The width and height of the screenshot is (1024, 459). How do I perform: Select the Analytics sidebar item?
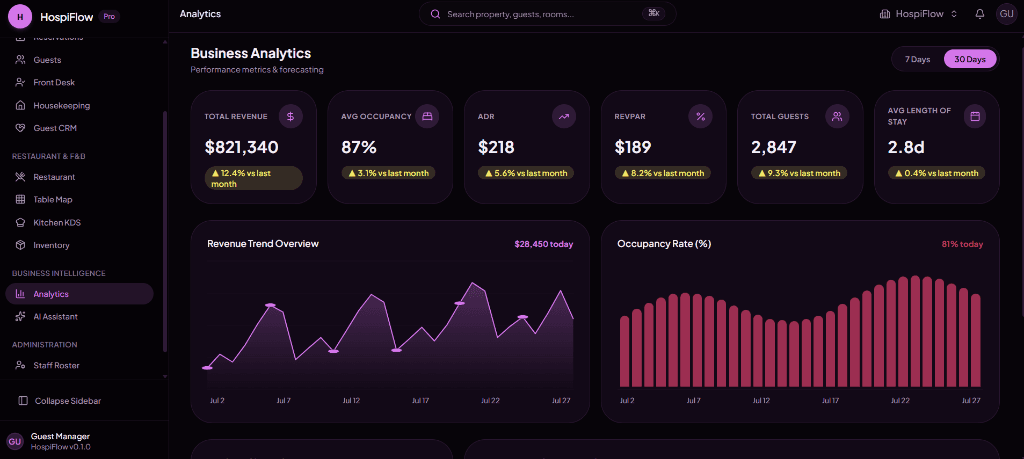click(79, 294)
